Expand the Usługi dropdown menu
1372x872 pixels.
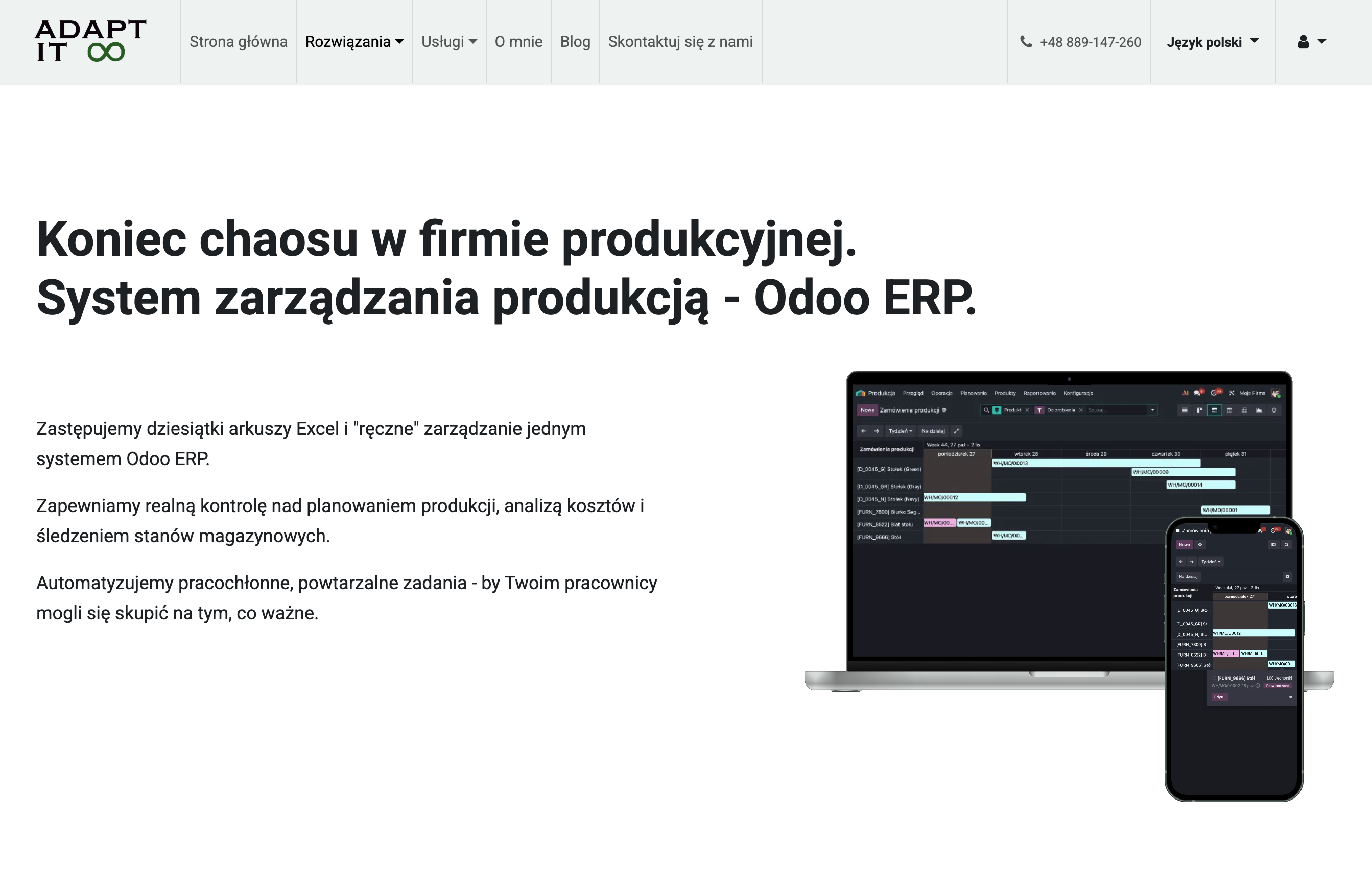(449, 41)
